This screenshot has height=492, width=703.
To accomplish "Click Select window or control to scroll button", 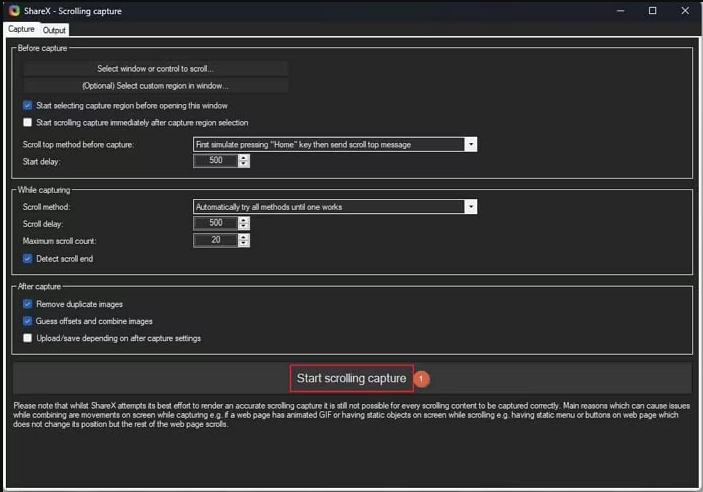I will (155, 69).
